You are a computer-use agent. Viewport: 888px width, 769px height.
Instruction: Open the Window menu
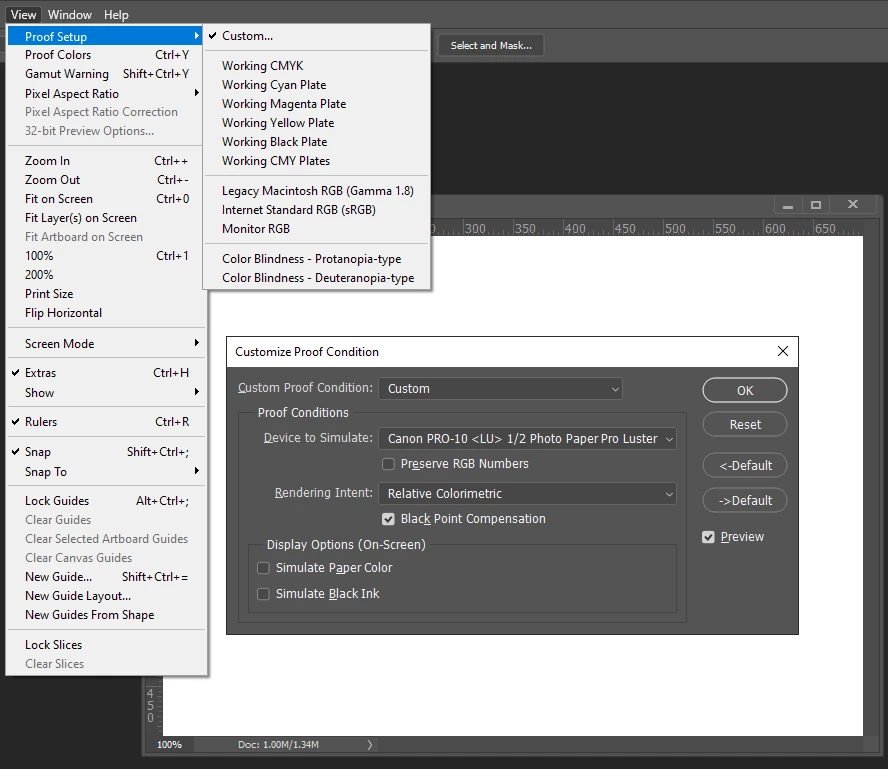[x=70, y=15]
